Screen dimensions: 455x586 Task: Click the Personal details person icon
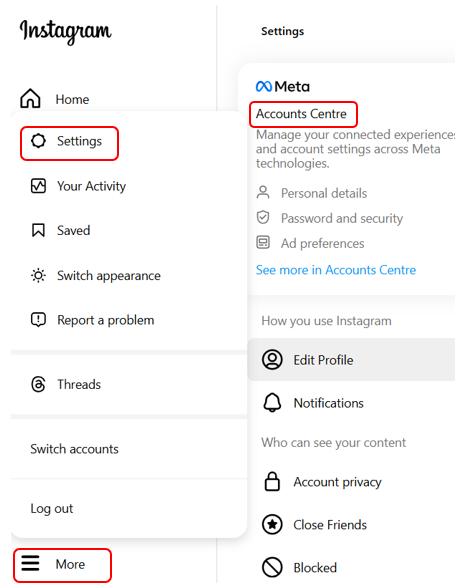tap(263, 192)
